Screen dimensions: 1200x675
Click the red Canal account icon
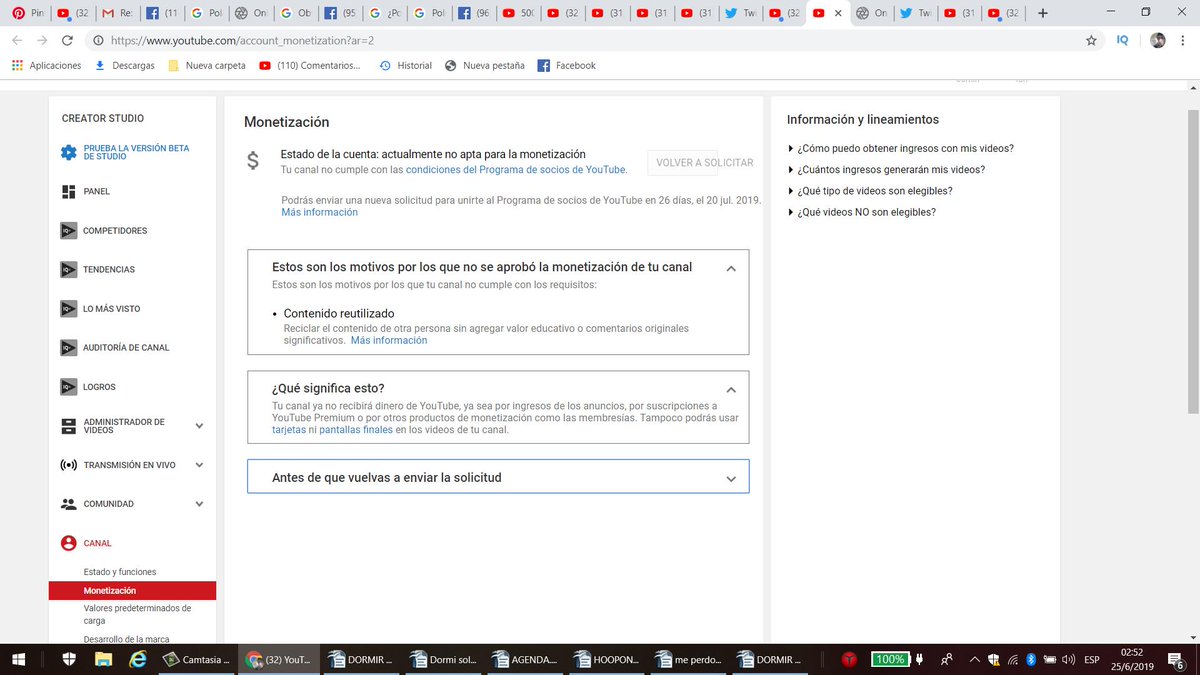click(68, 543)
